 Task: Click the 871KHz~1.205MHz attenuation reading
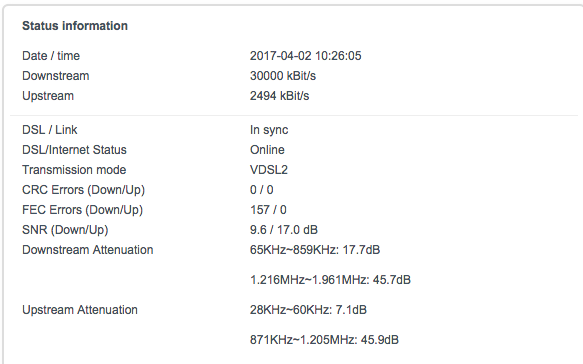[x=324, y=340]
